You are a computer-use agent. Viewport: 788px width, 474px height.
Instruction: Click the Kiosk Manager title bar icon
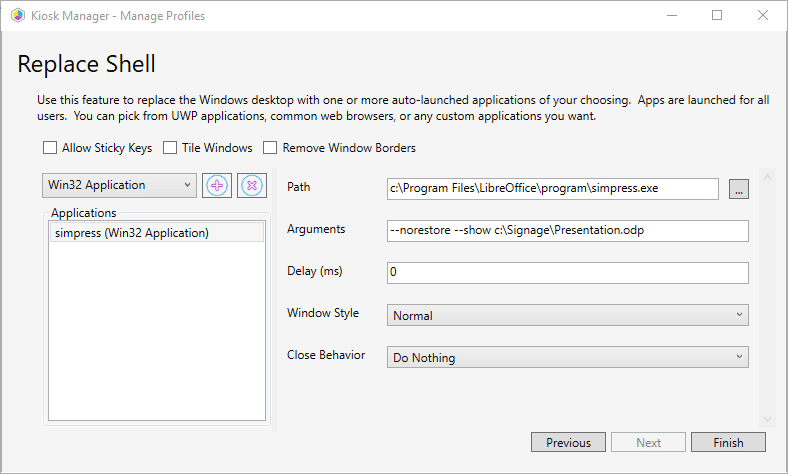17,15
